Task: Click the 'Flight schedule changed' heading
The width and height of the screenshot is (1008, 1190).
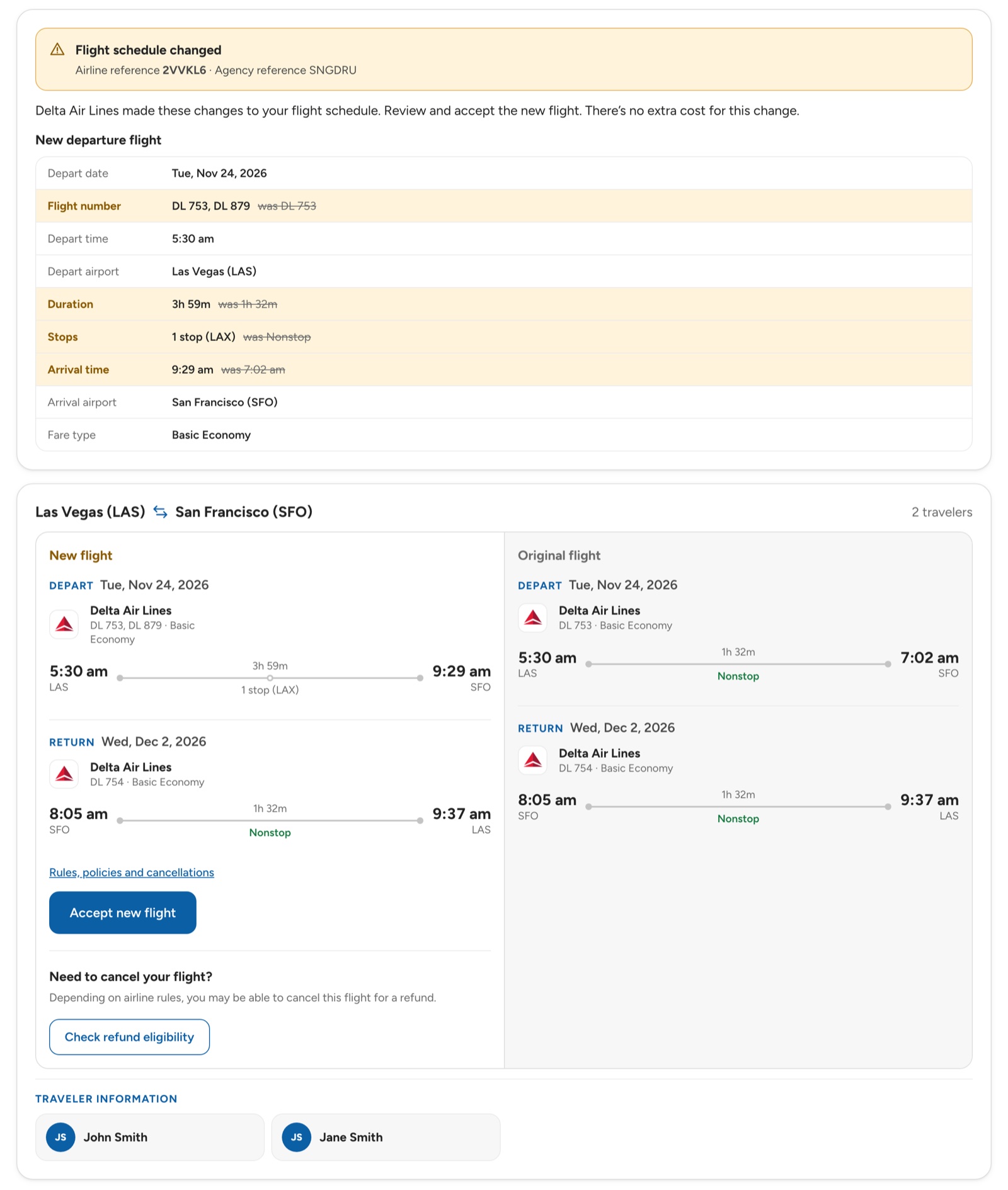Action: 148,50
